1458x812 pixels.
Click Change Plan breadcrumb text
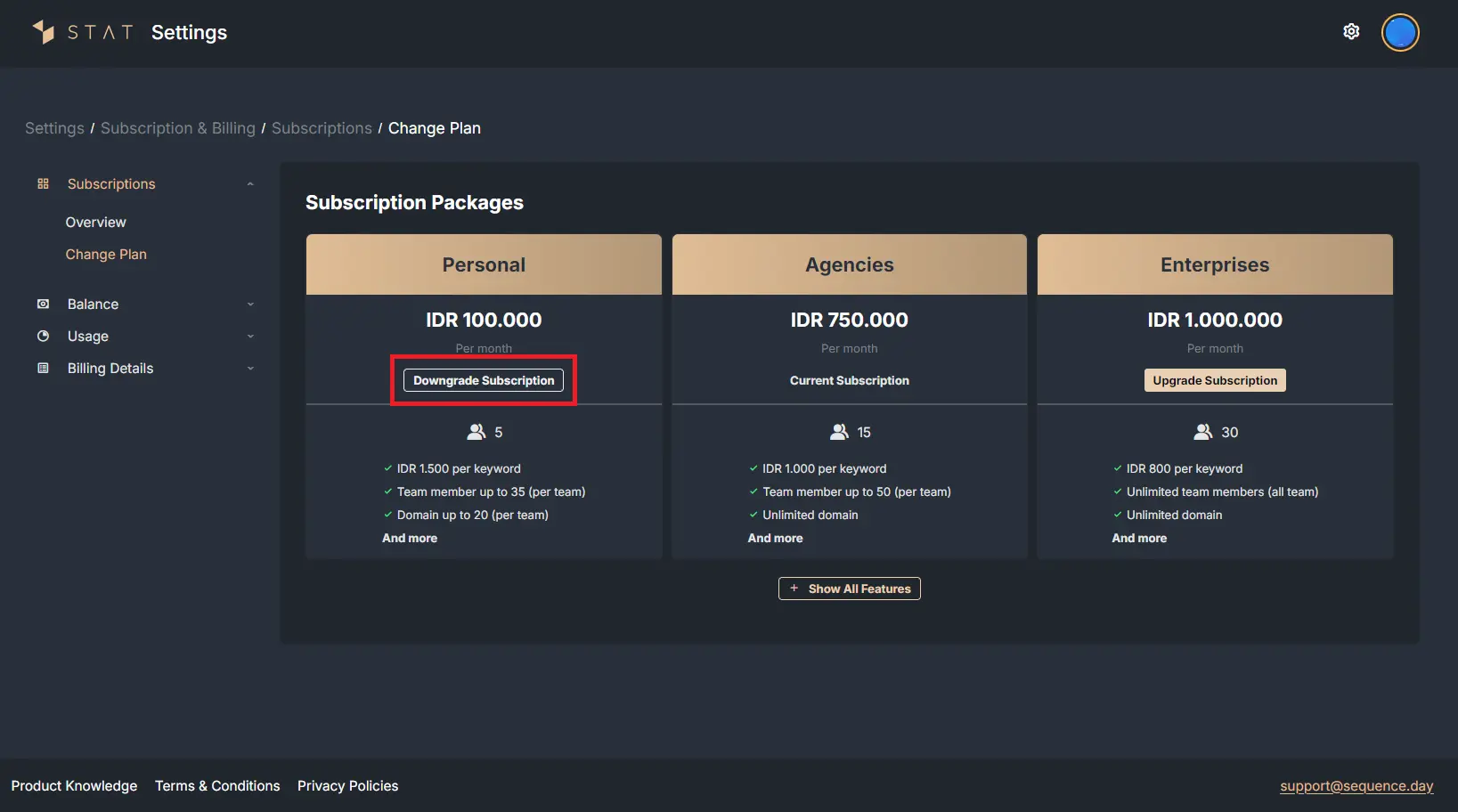[435, 128]
